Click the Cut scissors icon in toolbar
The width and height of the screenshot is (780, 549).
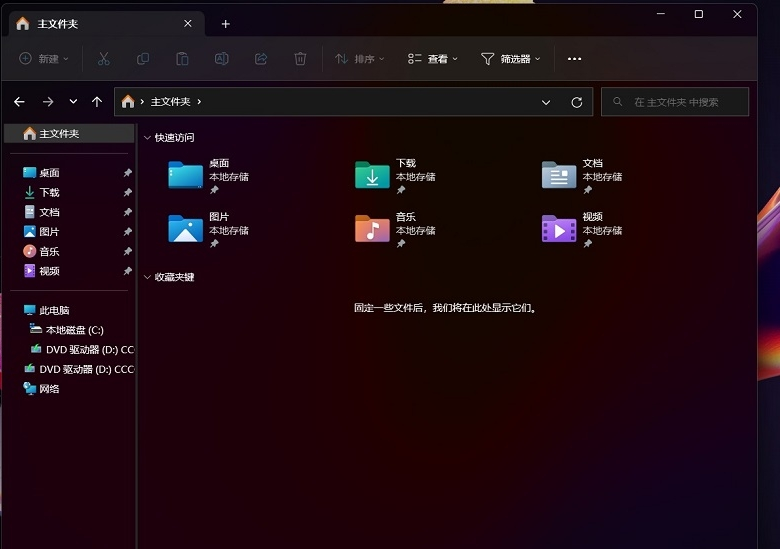tap(103, 59)
